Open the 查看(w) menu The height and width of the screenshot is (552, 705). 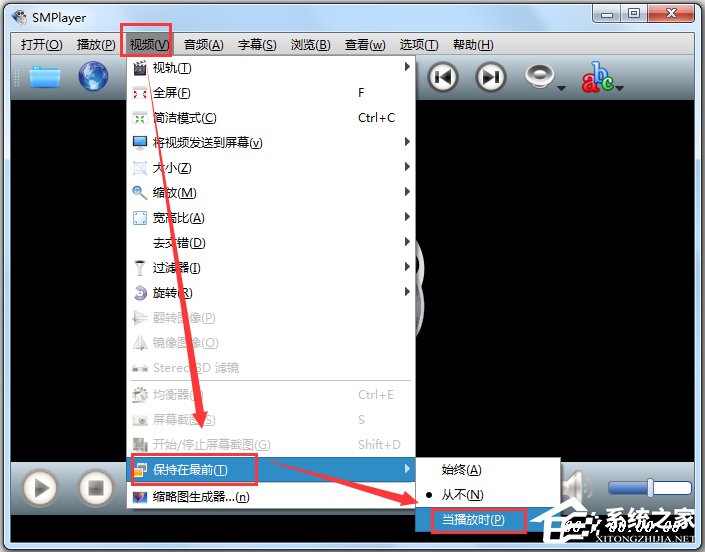pos(365,45)
